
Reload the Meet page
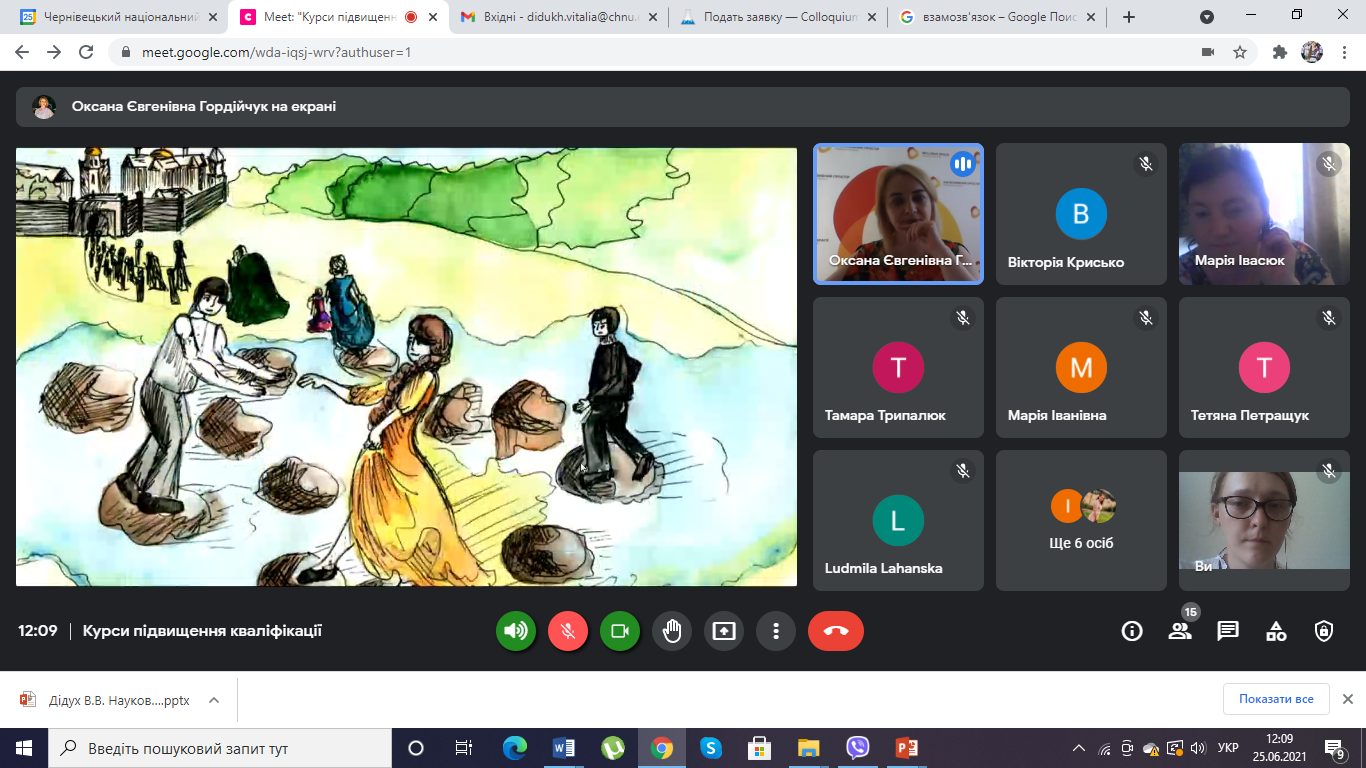[86, 52]
